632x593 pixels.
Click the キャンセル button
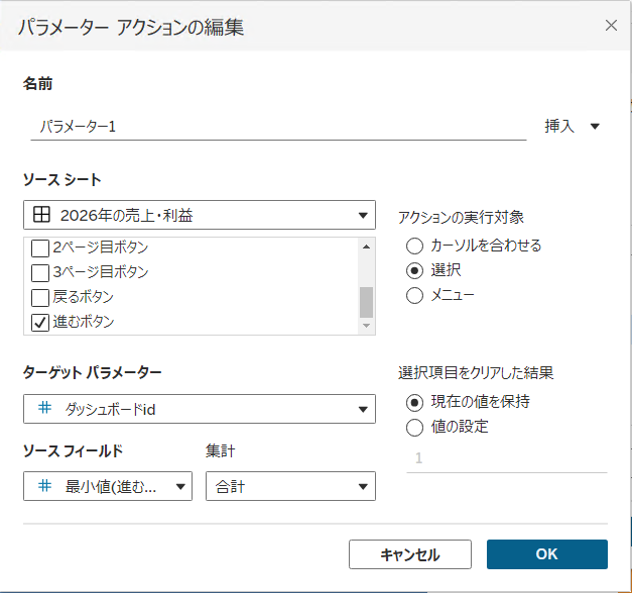410,554
